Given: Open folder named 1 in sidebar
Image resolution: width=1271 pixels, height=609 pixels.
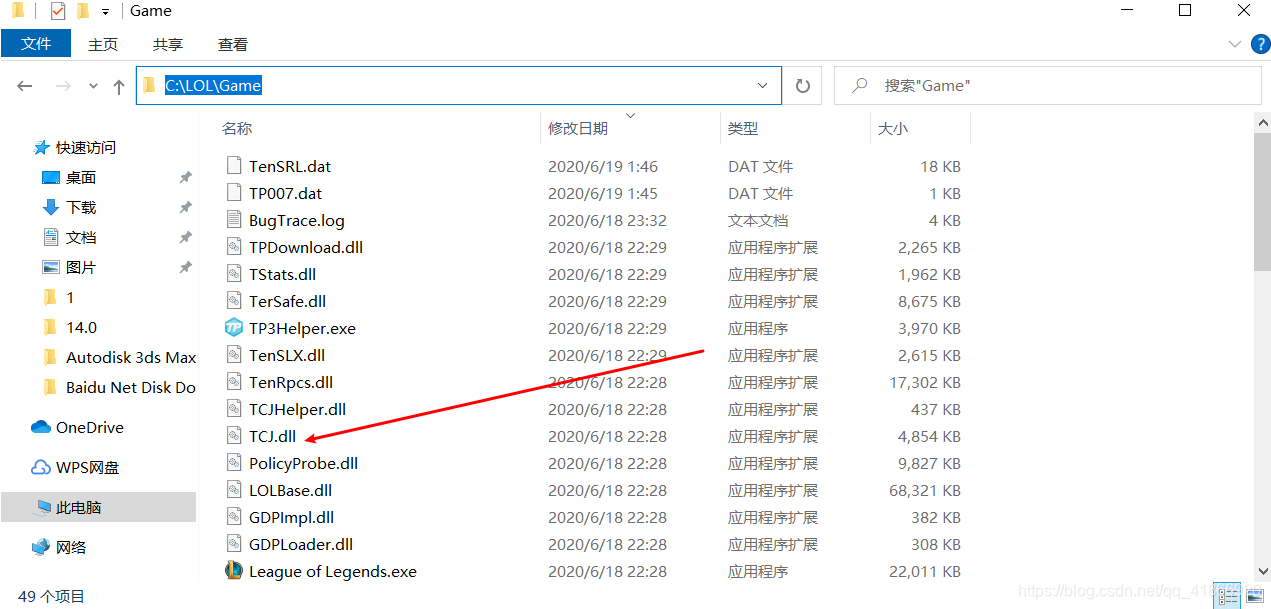Looking at the screenshot, I should [70, 297].
